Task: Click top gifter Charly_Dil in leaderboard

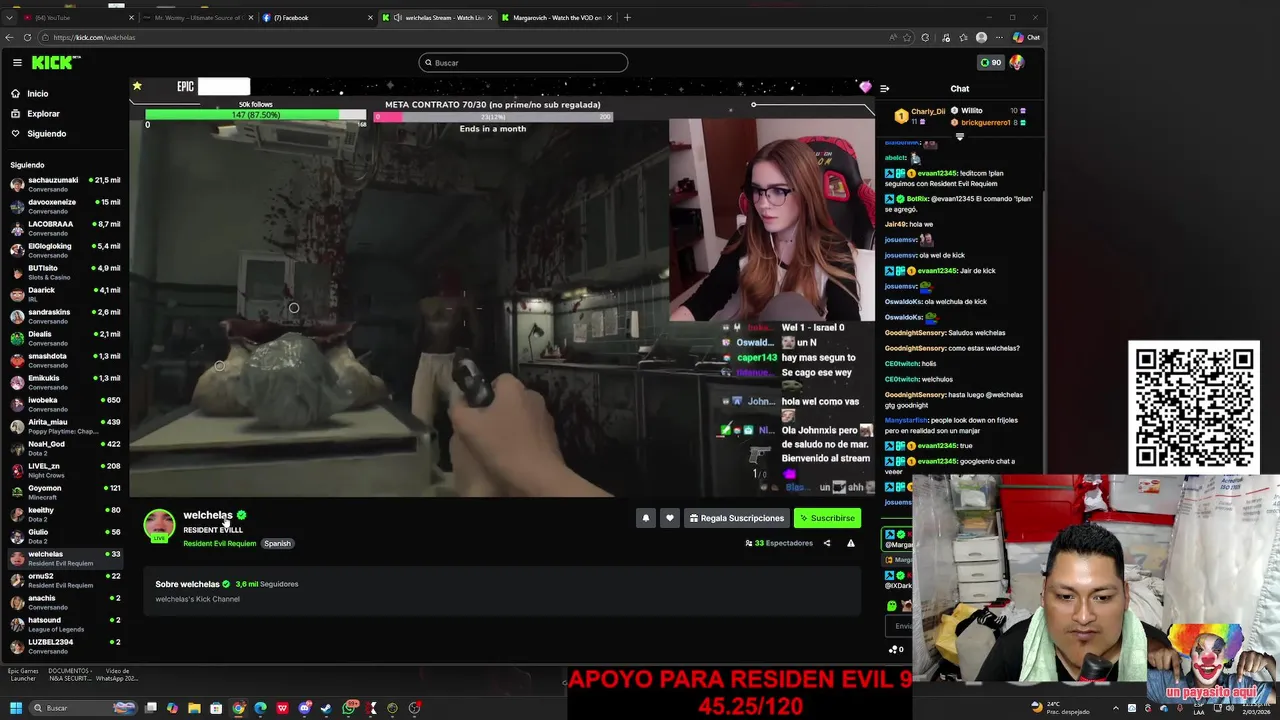Action: pyautogui.click(x=921, y=116)
